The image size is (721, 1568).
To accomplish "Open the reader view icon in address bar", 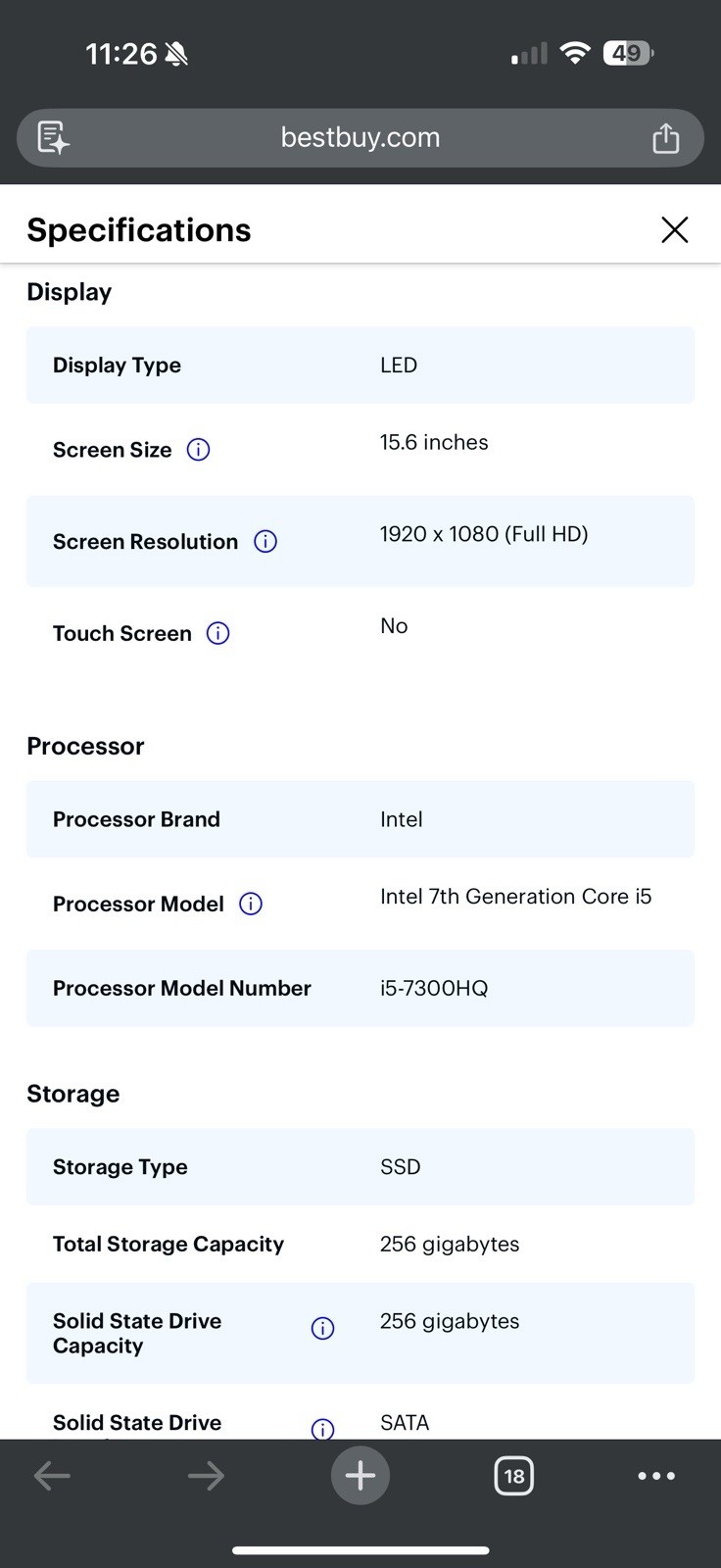I will (x=53, y=137).
